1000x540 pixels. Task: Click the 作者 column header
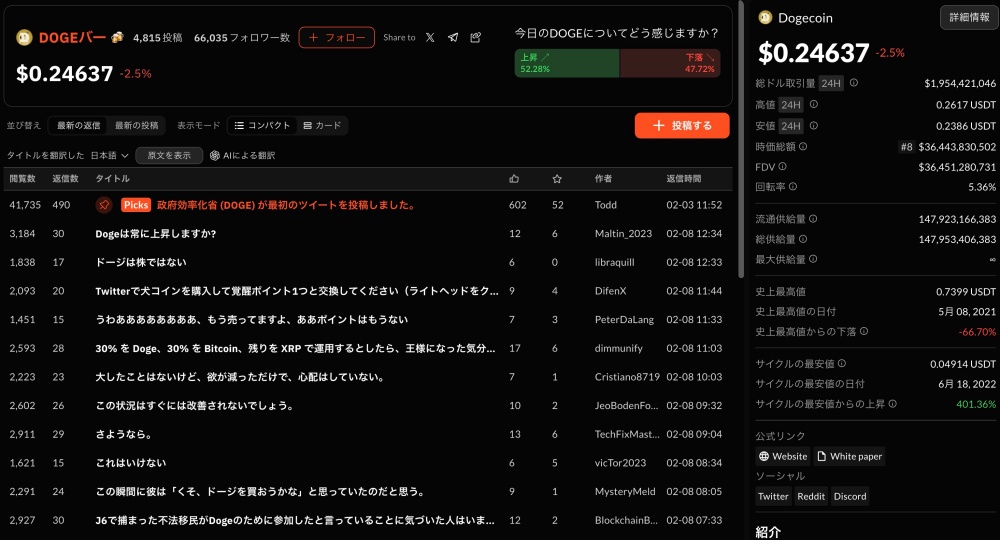603,179
